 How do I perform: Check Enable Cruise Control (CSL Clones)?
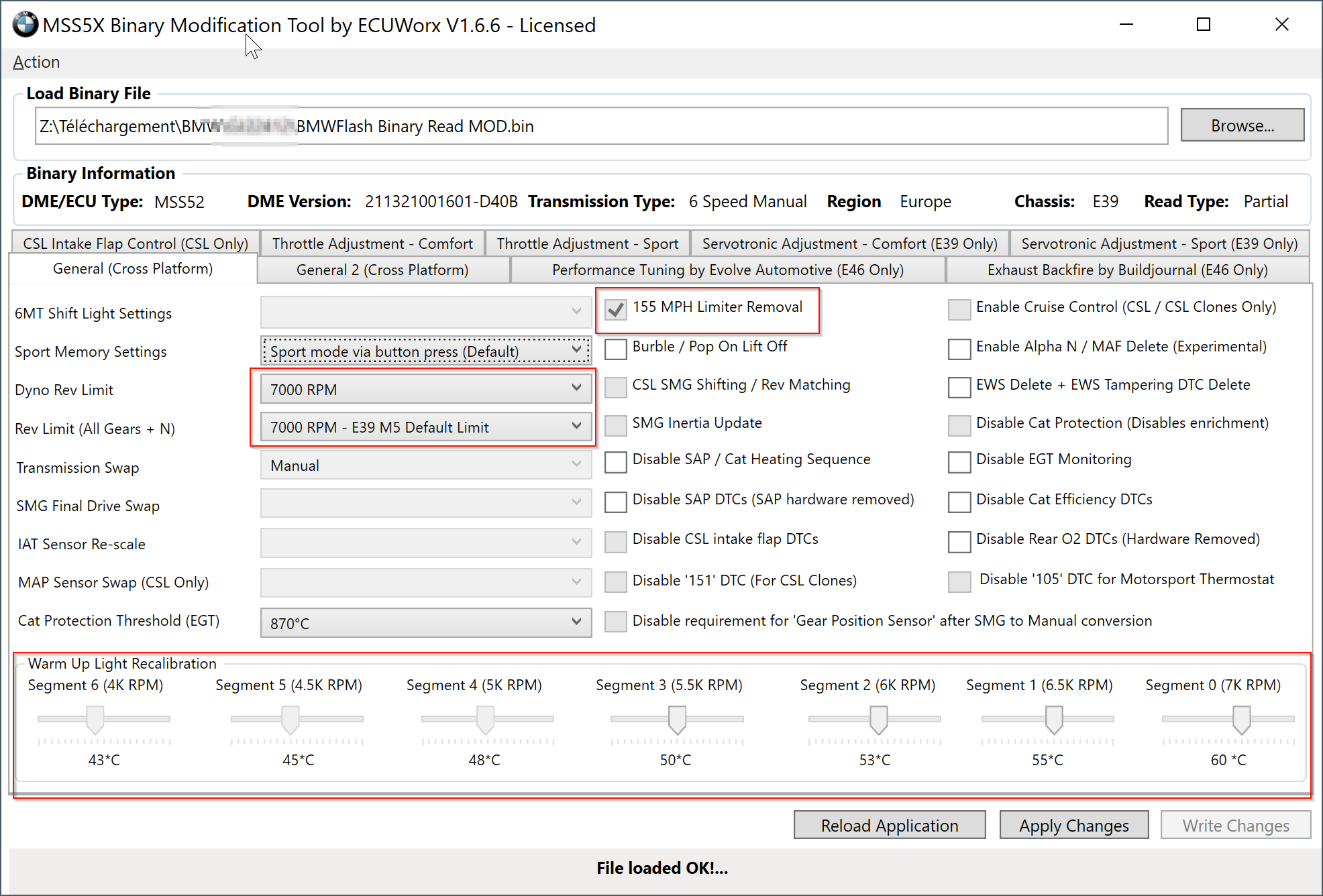point(959,309)
